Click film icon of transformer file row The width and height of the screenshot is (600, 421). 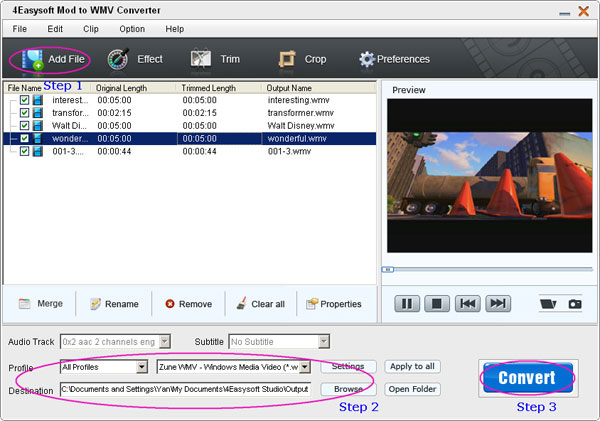(x=38, y=113)
